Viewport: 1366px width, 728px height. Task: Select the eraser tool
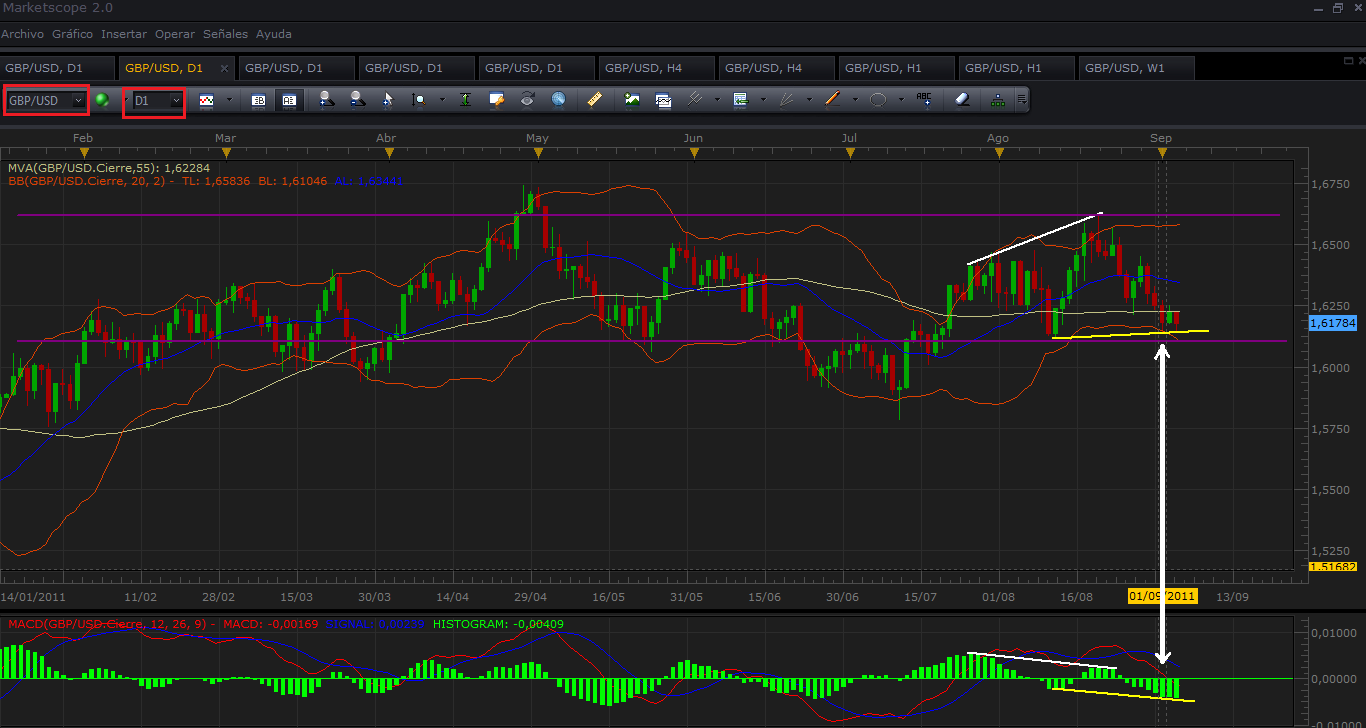(x=962, y=100)
